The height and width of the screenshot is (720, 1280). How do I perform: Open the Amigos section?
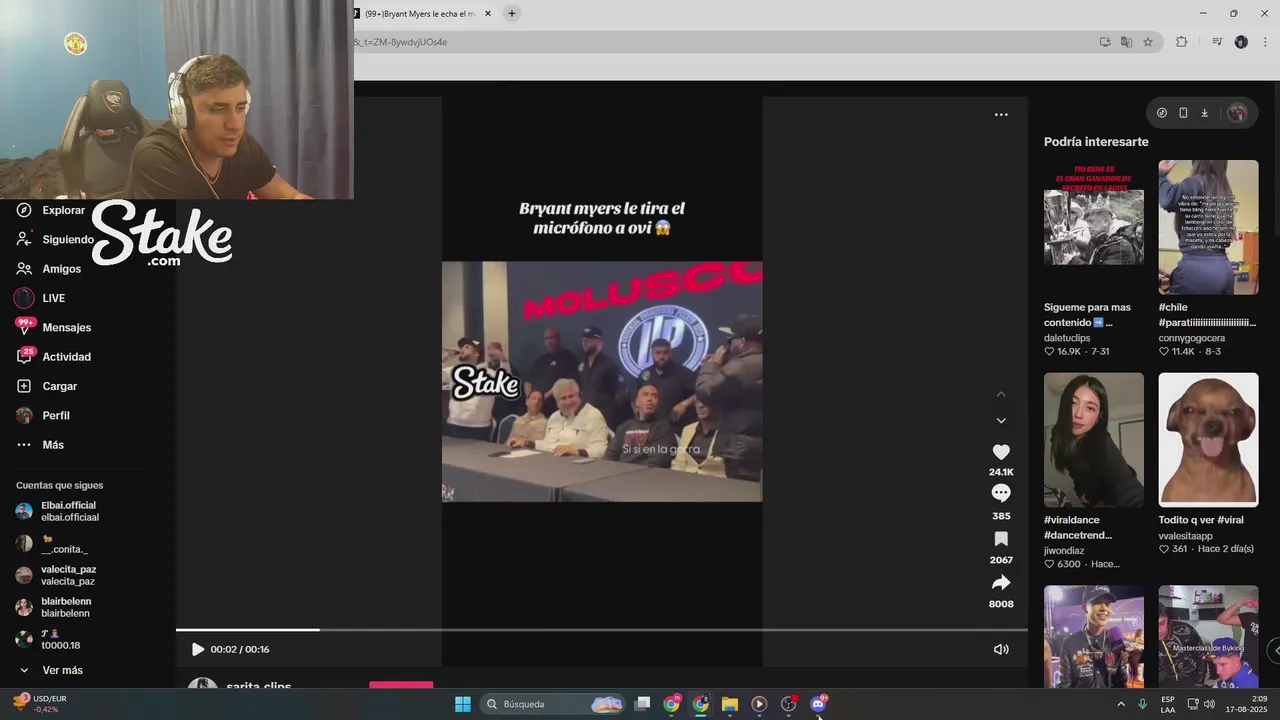(x=61, y=269)
